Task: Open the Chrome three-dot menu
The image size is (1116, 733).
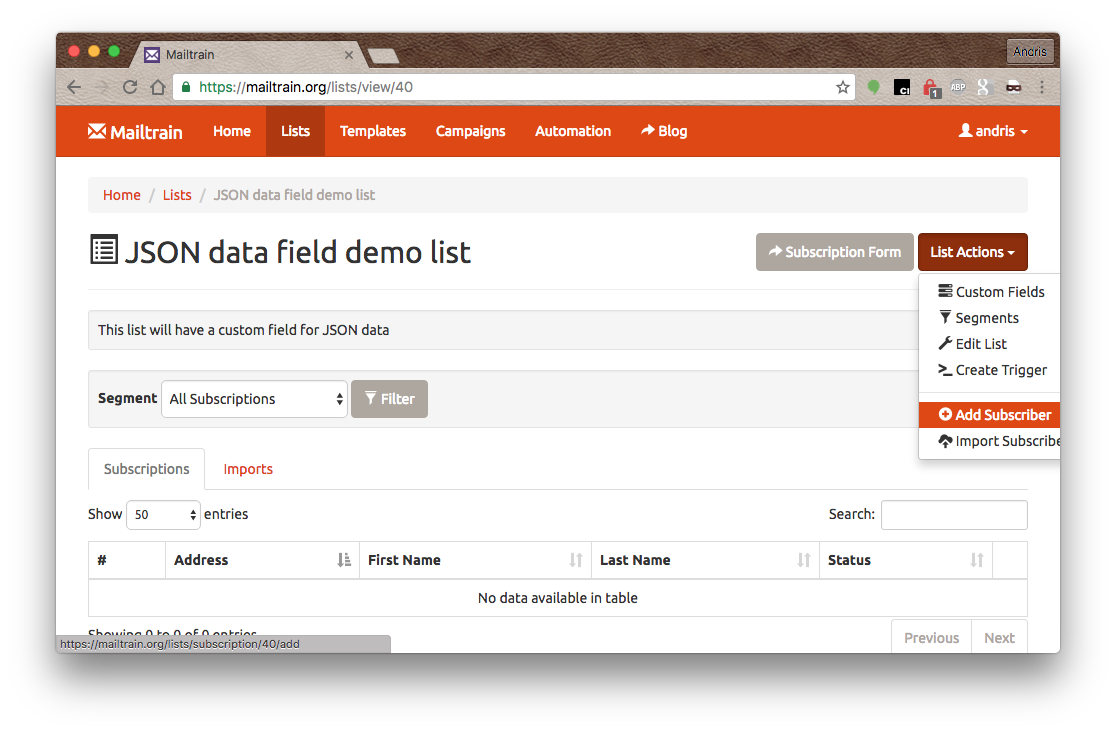Action: click(x=1041, y=88)
